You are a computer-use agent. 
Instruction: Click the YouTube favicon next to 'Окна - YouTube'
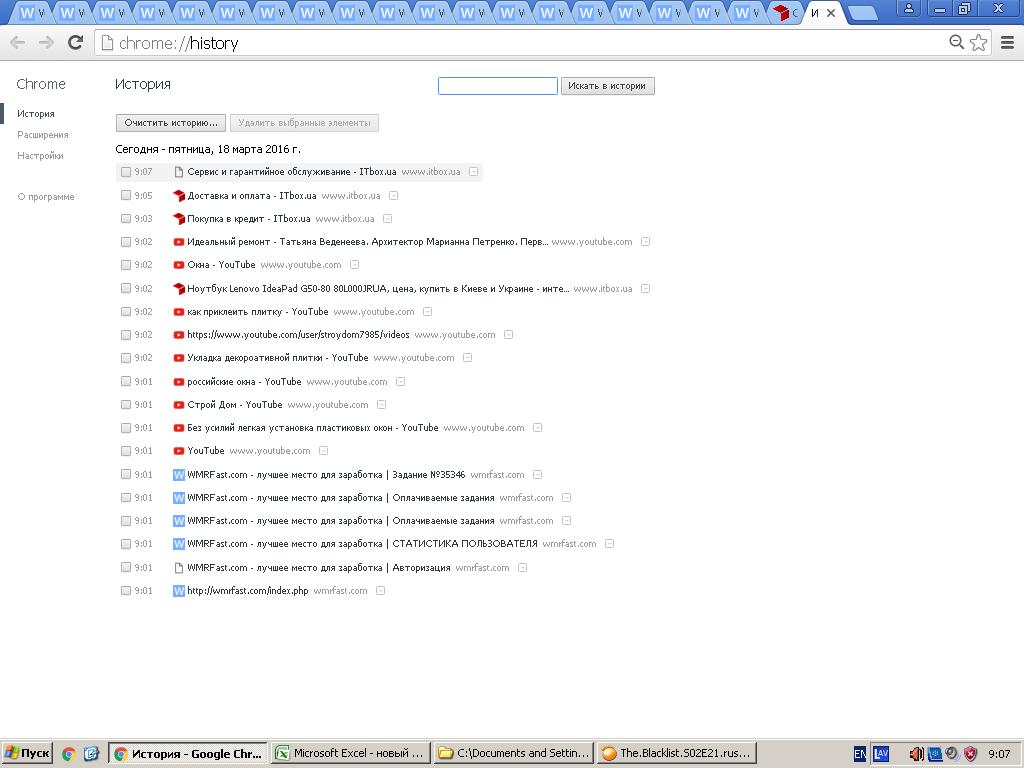pyautogui.click(x=179, y=265)
